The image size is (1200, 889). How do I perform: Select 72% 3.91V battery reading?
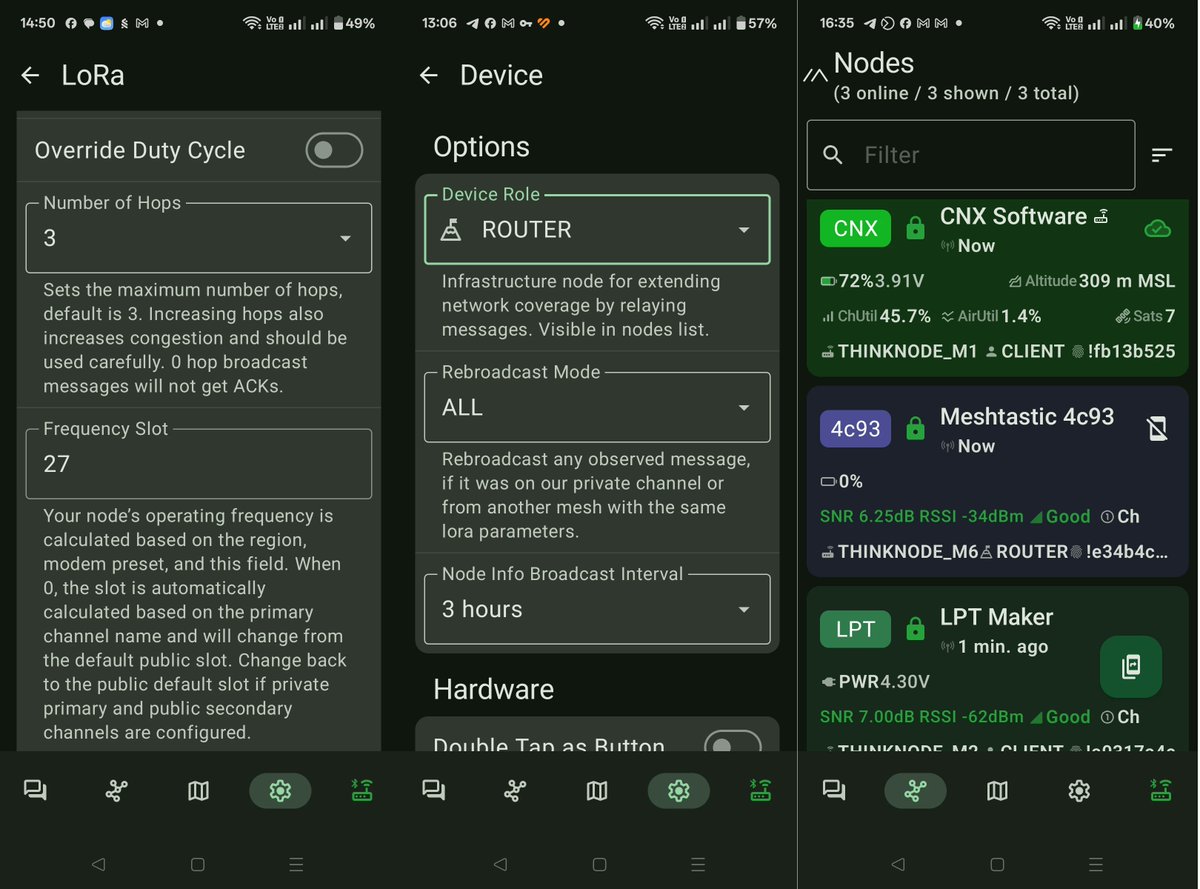click(872, 281)
